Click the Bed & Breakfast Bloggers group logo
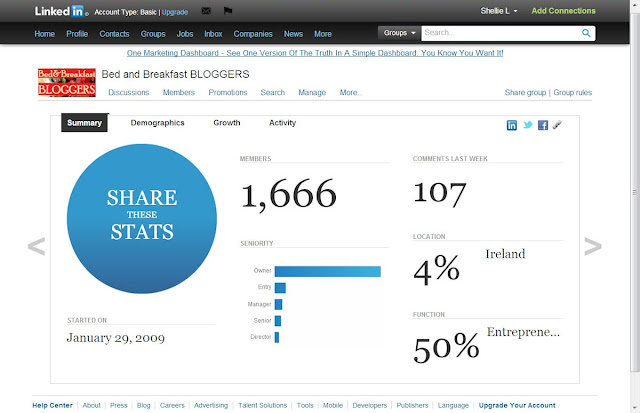The image size is (640, 413). click(67, 82)
